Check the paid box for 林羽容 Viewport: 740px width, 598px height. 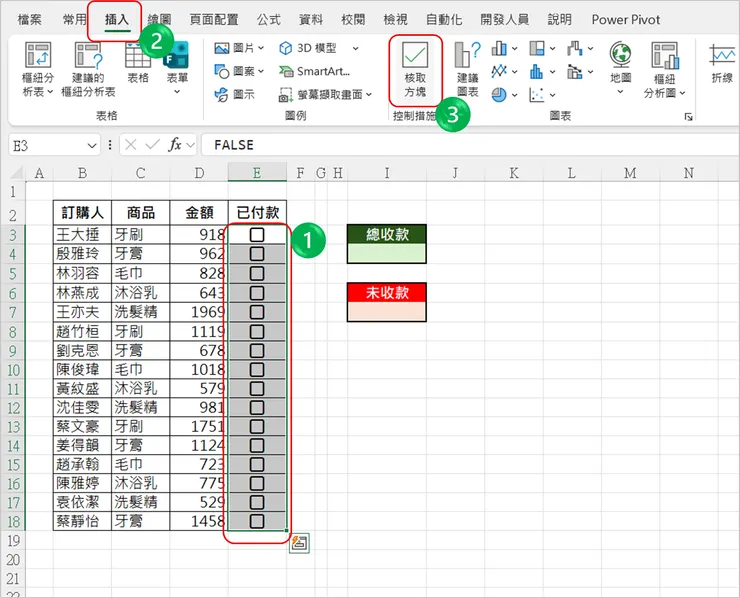click(257, 273)
